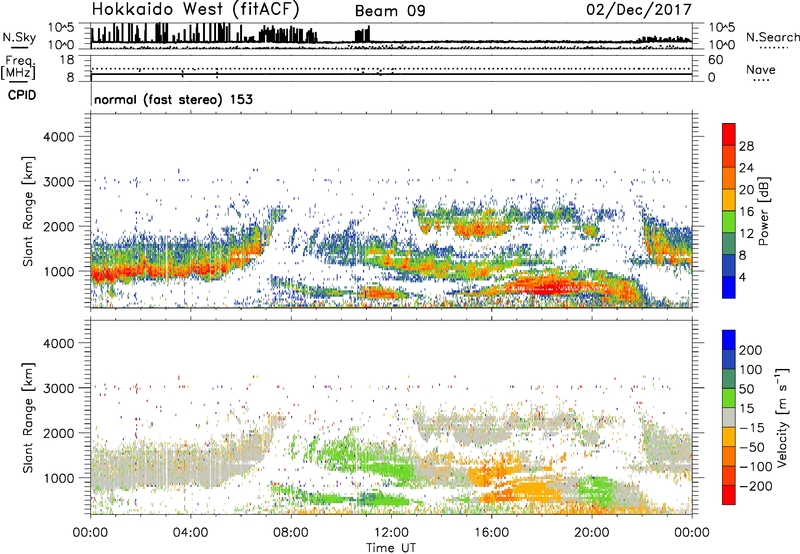Click the Slant Range [km] label of velocity panel

pos(28,418)
